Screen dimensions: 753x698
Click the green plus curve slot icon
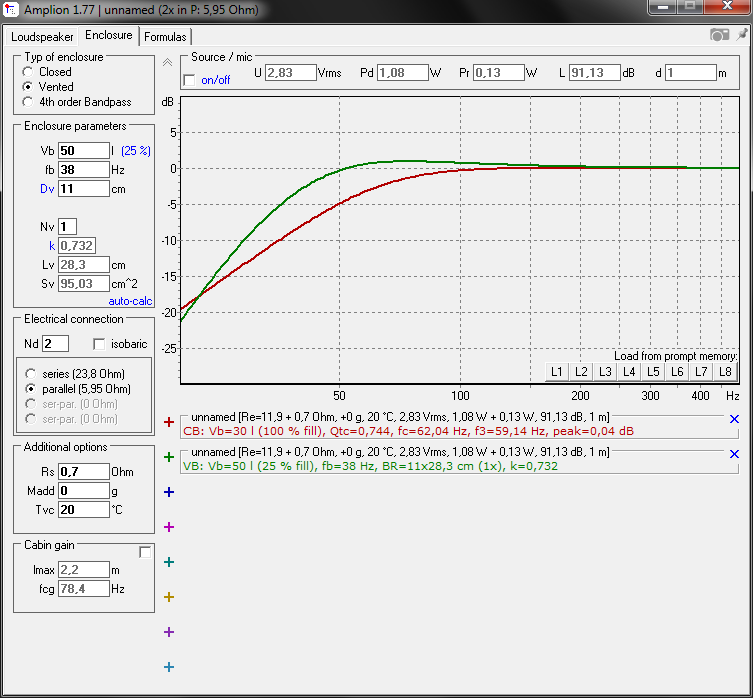click(169, 457)
